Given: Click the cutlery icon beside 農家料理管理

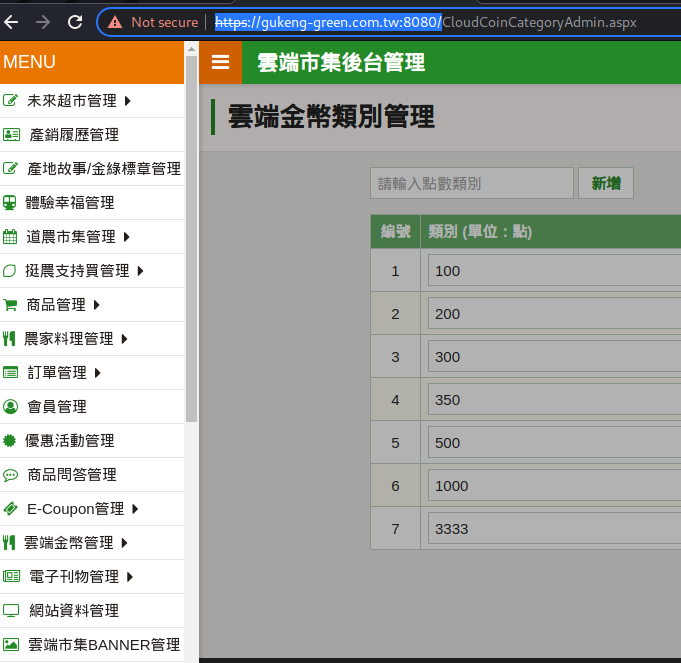Looking at the screenshot, I should tap(9, 339).
